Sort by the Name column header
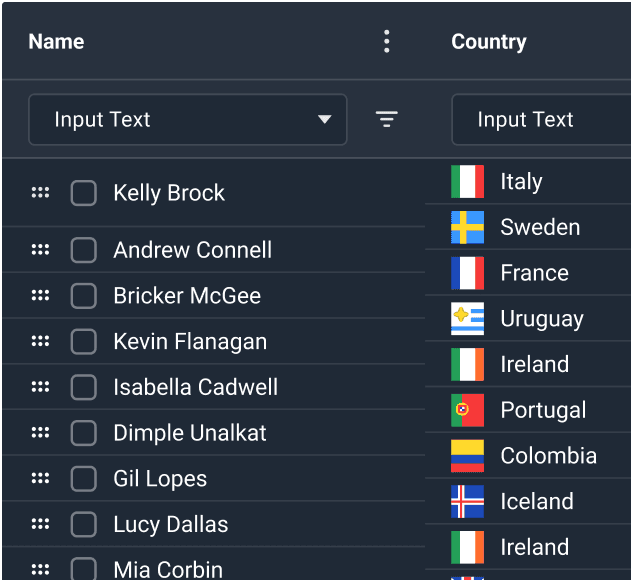 point(56,41)
